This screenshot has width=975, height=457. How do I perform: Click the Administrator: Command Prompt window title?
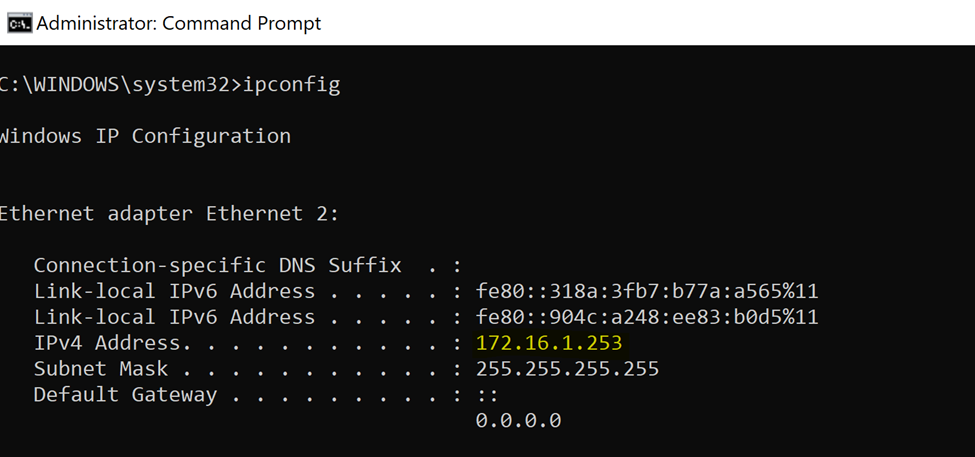(x=179, y=24)
